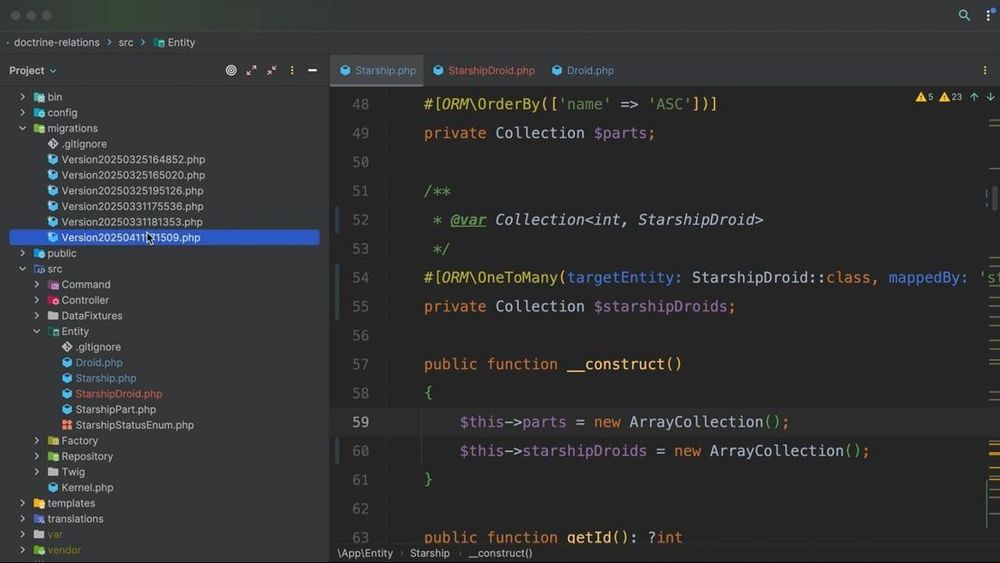Click the @var tag on line 52
1000x563 pixels.
467,220
